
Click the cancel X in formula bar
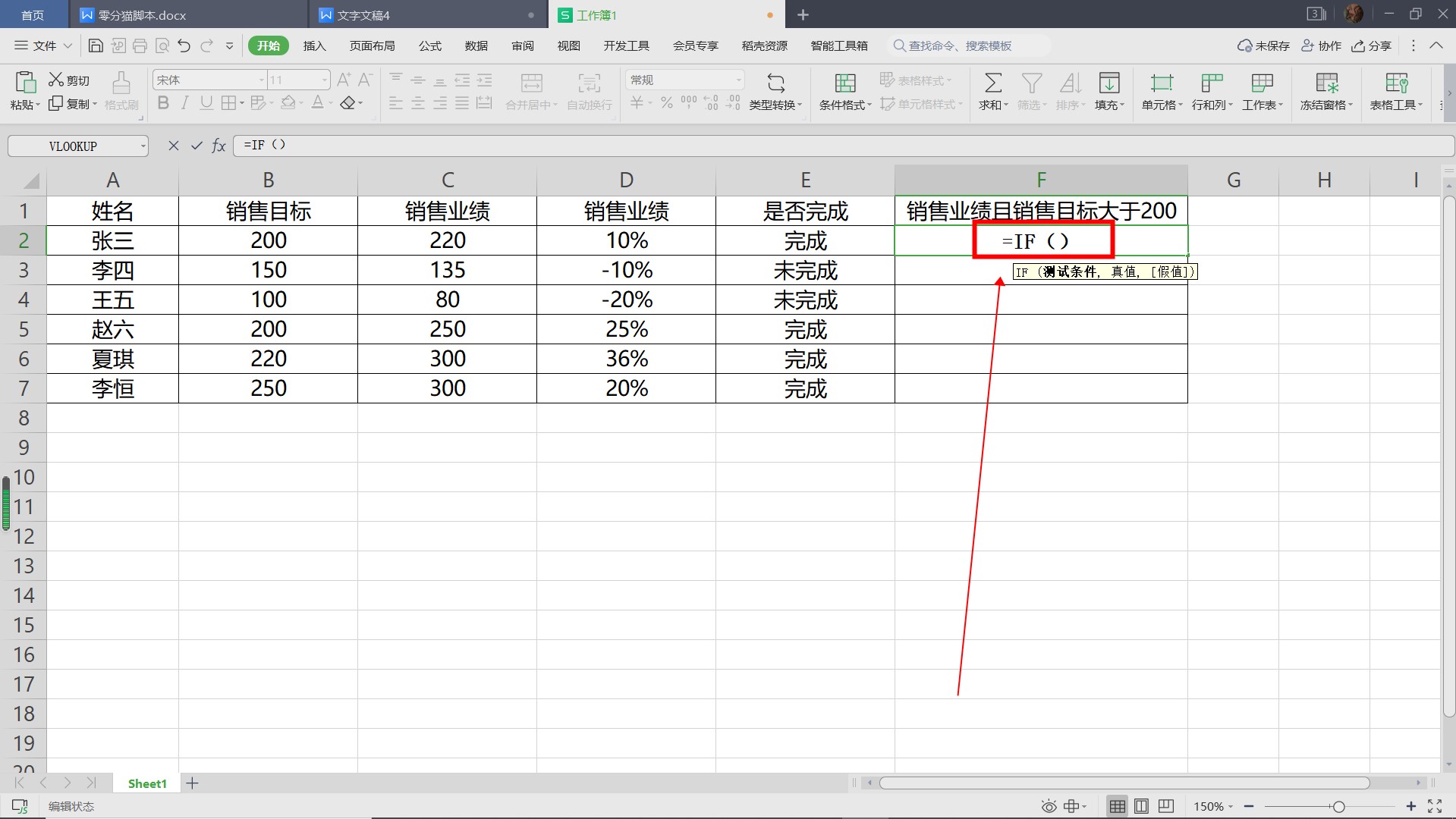174,146
